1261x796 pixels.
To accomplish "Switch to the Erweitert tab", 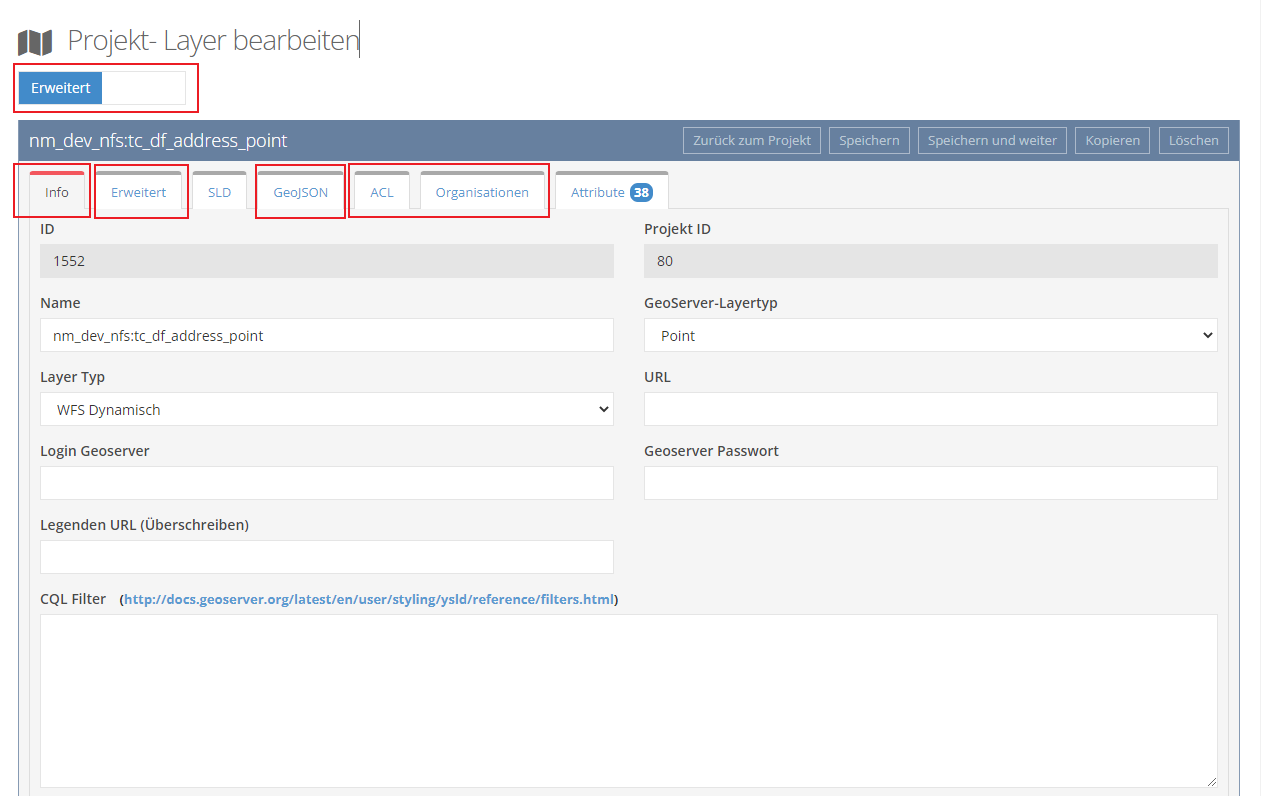I will coord(140,192).
